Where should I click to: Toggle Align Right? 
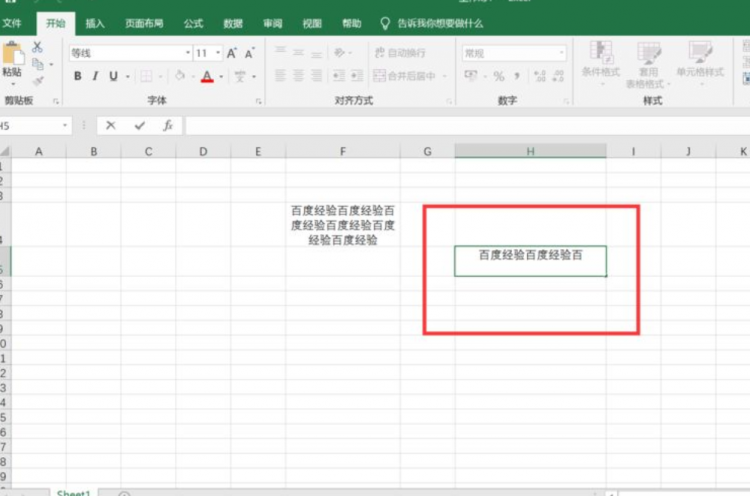click(x=316, y=75)
